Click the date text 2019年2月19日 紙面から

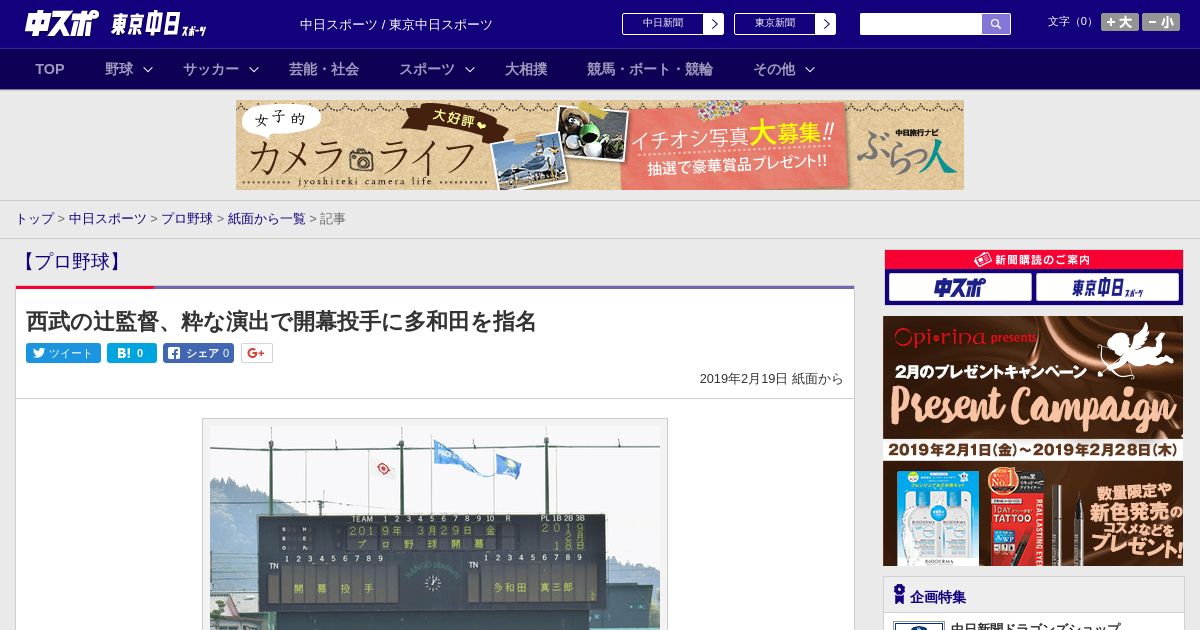(x=771, y=379)
